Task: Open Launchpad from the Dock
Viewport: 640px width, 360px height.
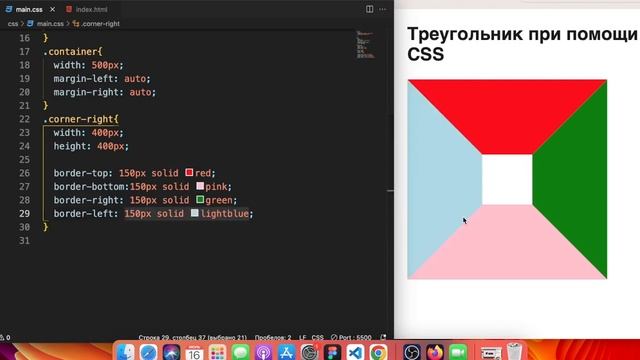Action: coord(217,352)
